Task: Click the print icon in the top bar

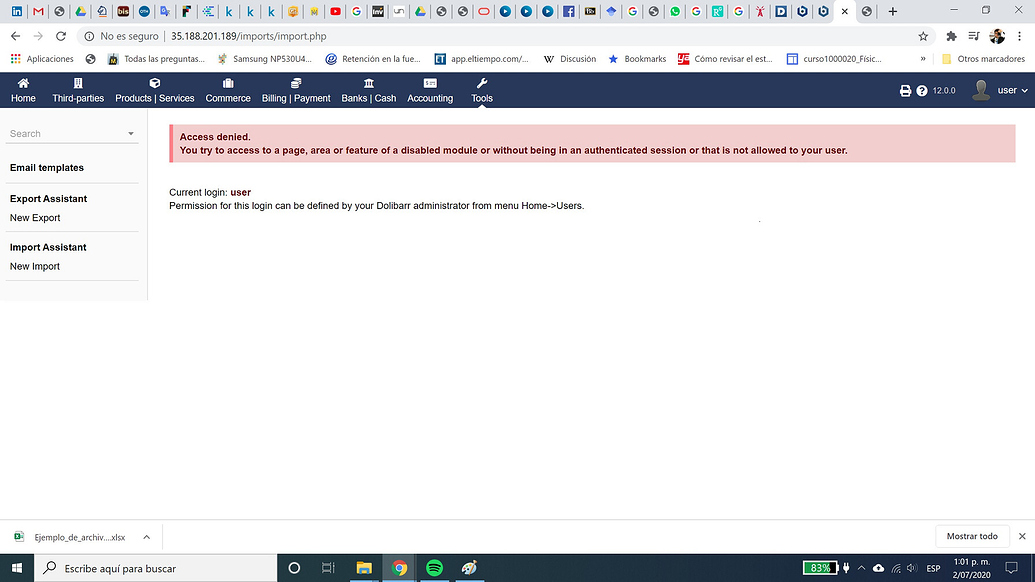Action: (905, 90)
